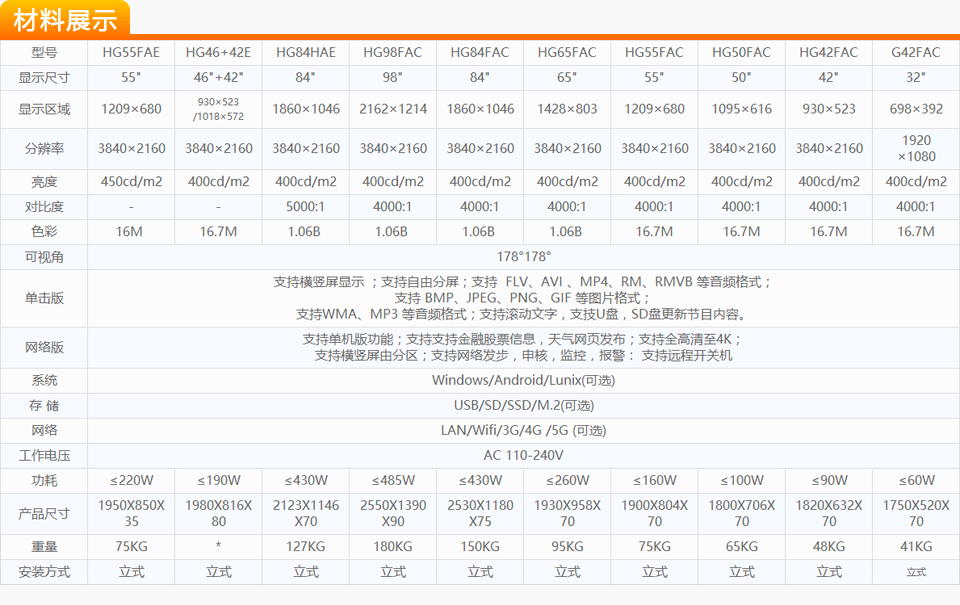The height and width of the screenshot is (605, 960).
Task: Select the 16M color cell
Action: click(131, 232)
